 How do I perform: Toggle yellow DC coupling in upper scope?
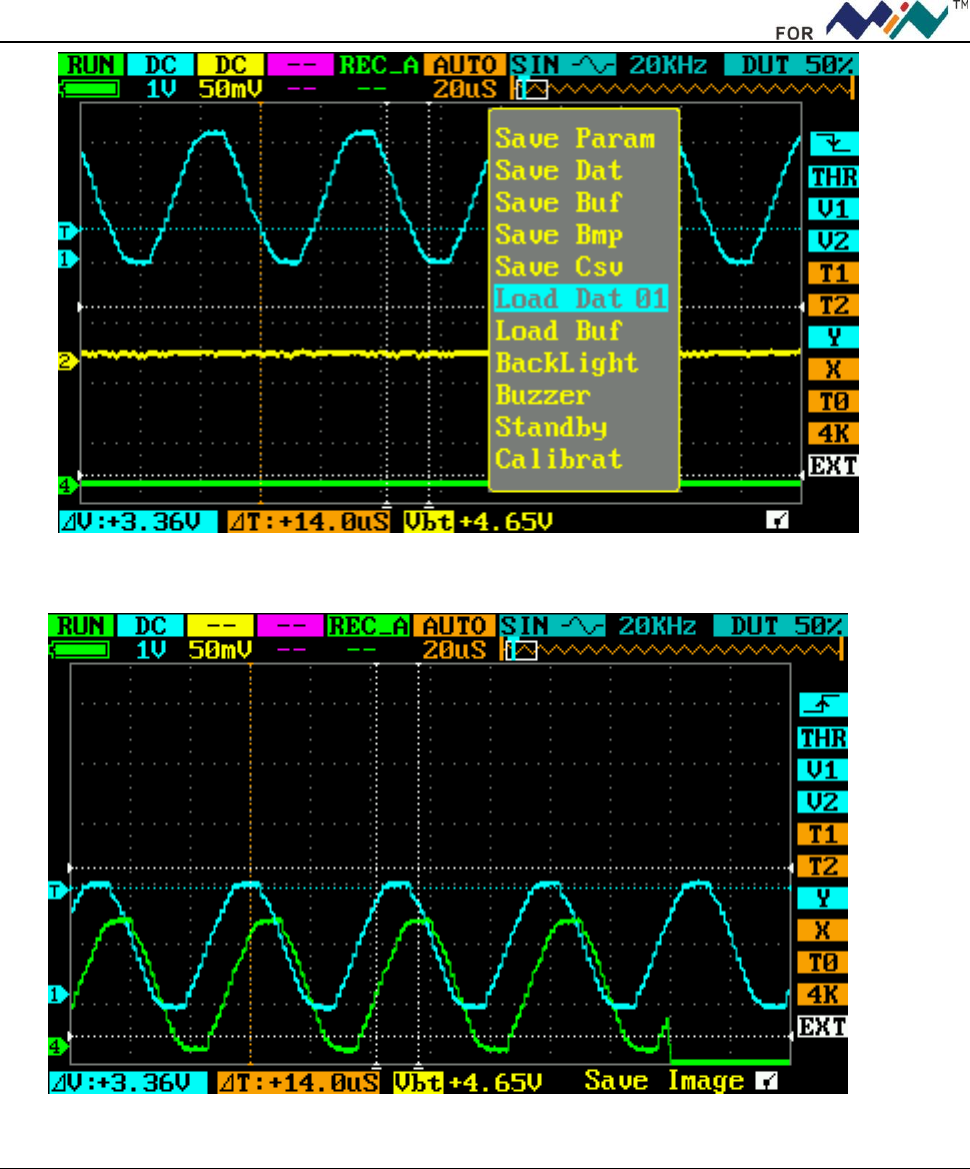tap(231, 66)
